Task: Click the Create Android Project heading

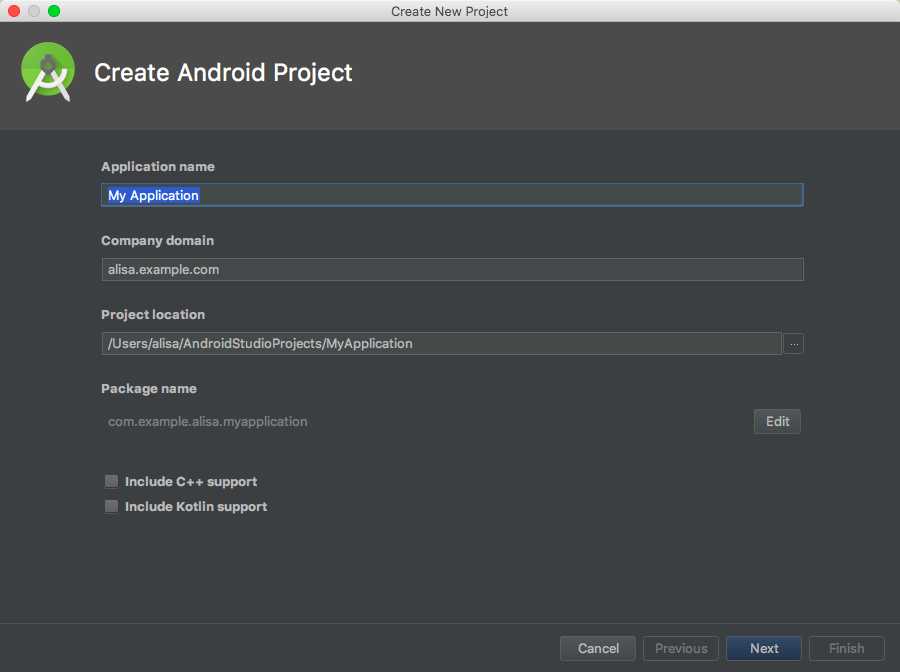Action: (223, 73)
